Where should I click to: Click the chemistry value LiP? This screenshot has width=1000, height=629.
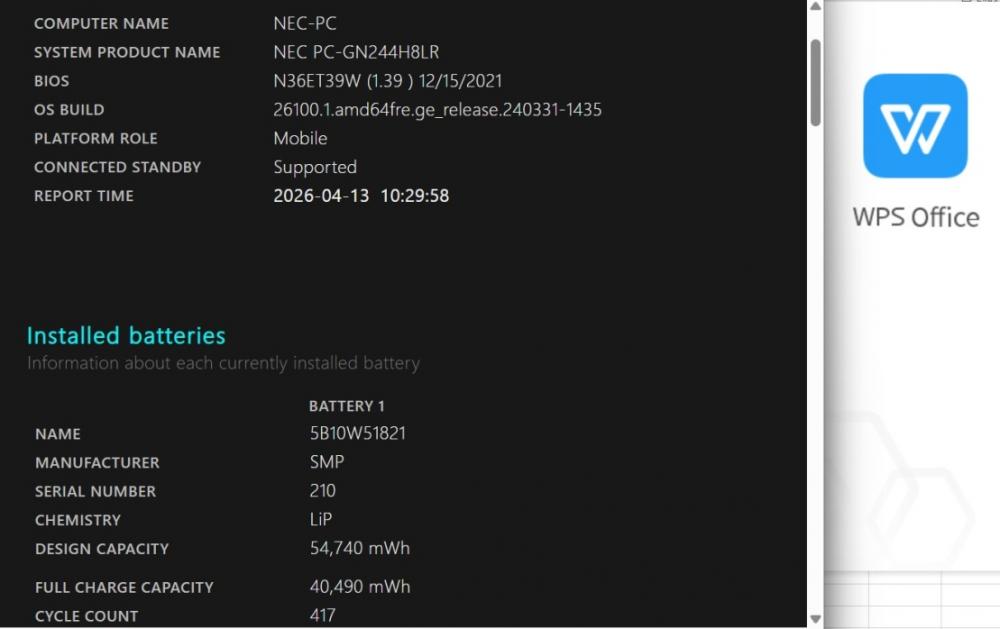321,520
